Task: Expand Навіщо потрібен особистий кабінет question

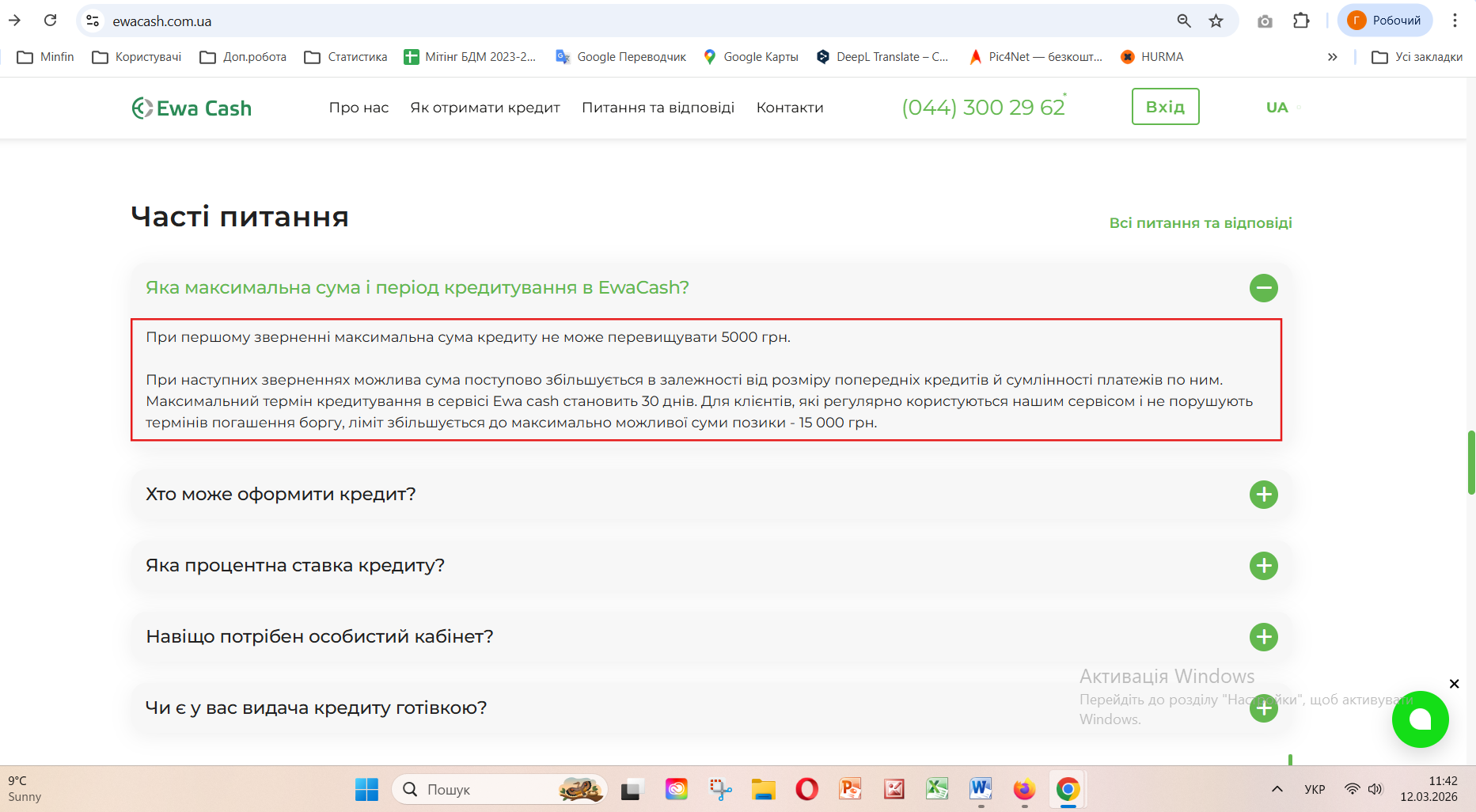Action: click(1264, 637)
